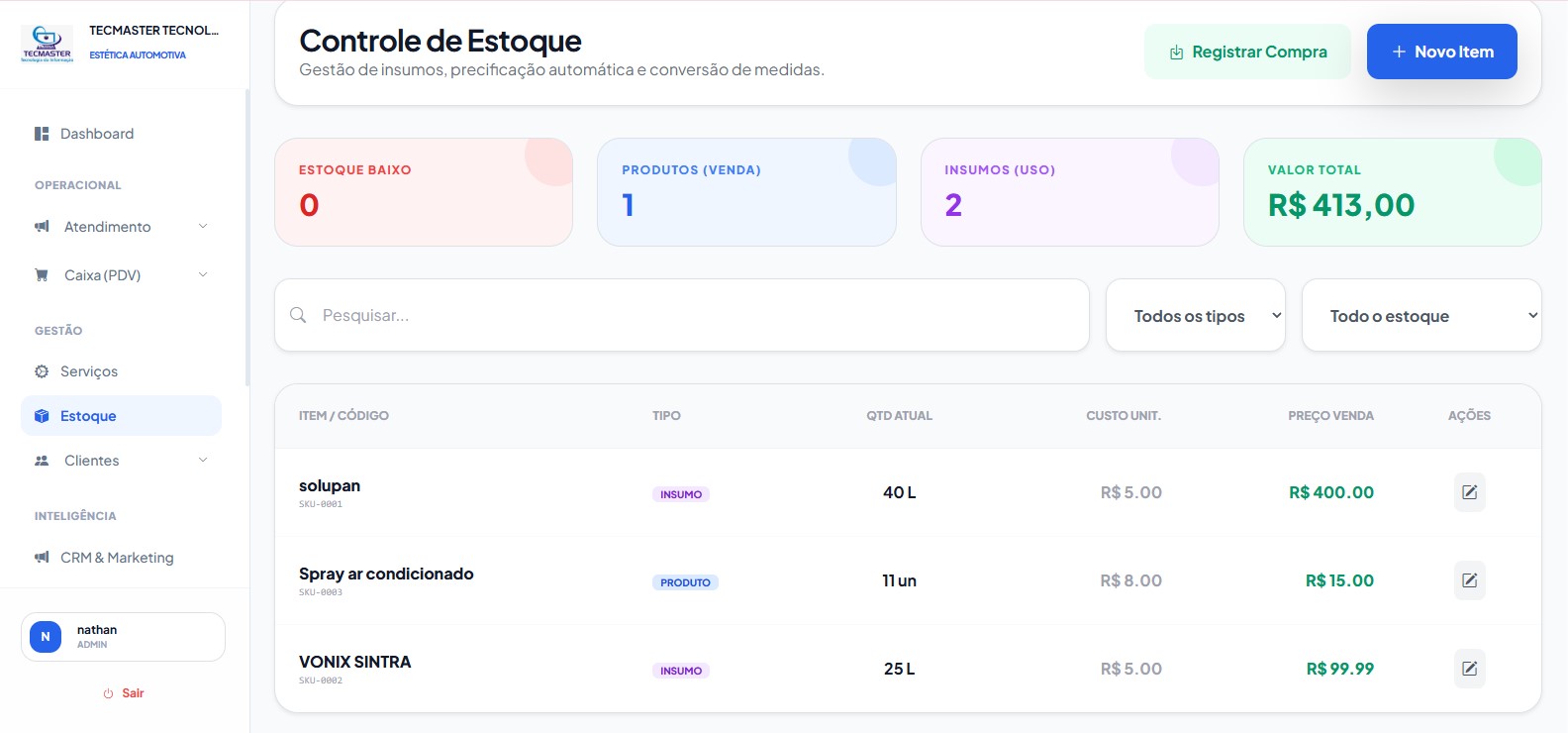Click the Registrar Compra button

1247,52
